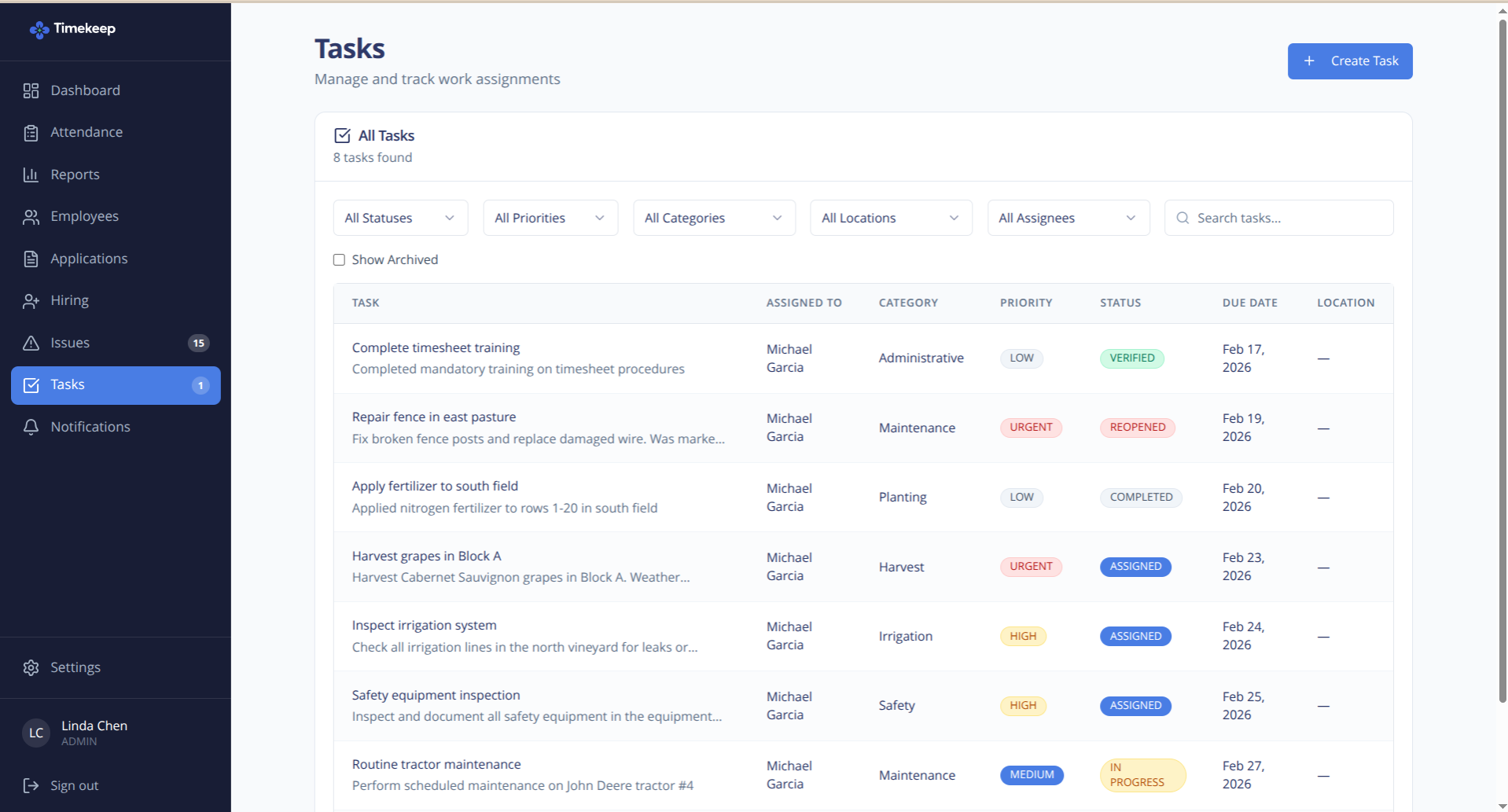Click the All Tasks checkmark icon
The image size is (1508, 812).
(342, 134)
